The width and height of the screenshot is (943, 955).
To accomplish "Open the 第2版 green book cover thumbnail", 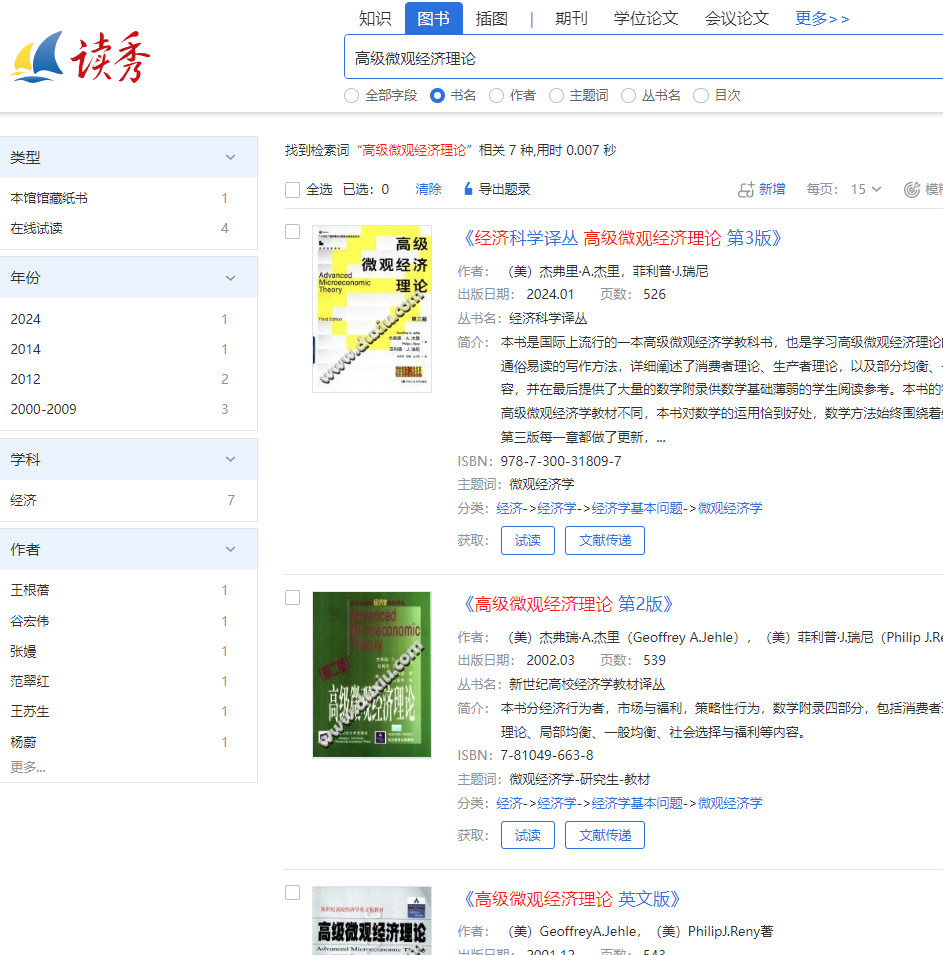I will click(372, 675).
